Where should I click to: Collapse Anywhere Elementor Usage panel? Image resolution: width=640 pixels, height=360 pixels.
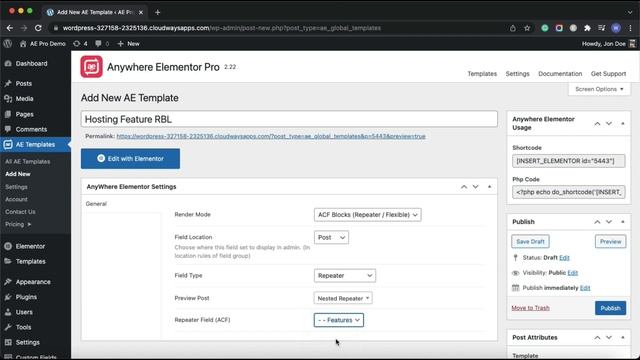tap(623, 123)
